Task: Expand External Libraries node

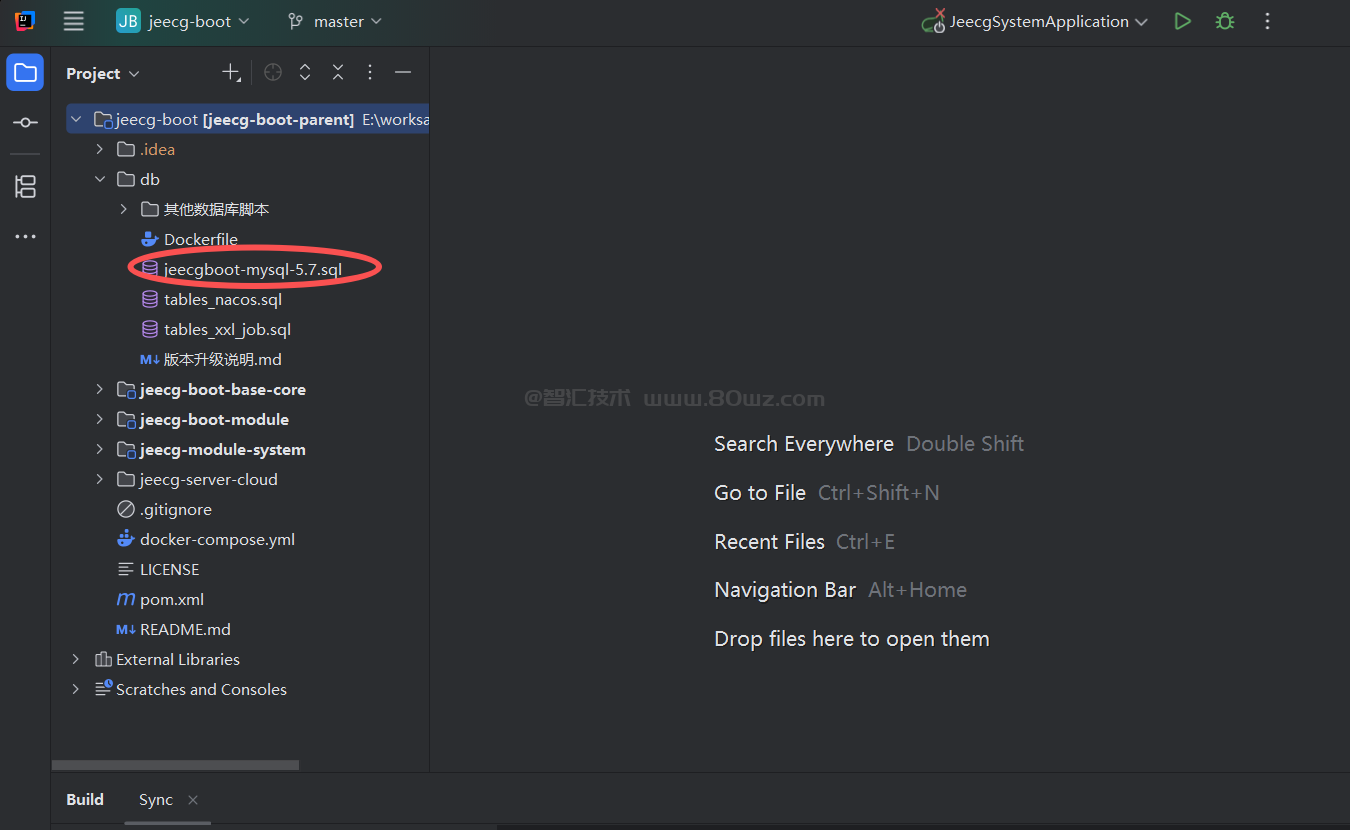Action: click(x=76, y=659)
